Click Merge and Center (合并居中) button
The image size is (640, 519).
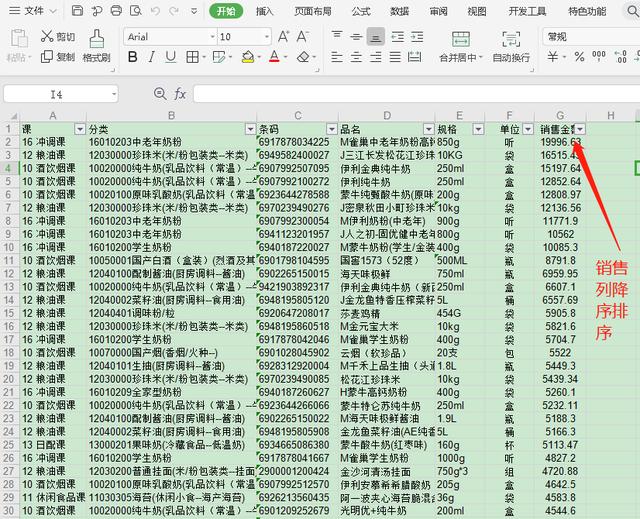point(461,46)
